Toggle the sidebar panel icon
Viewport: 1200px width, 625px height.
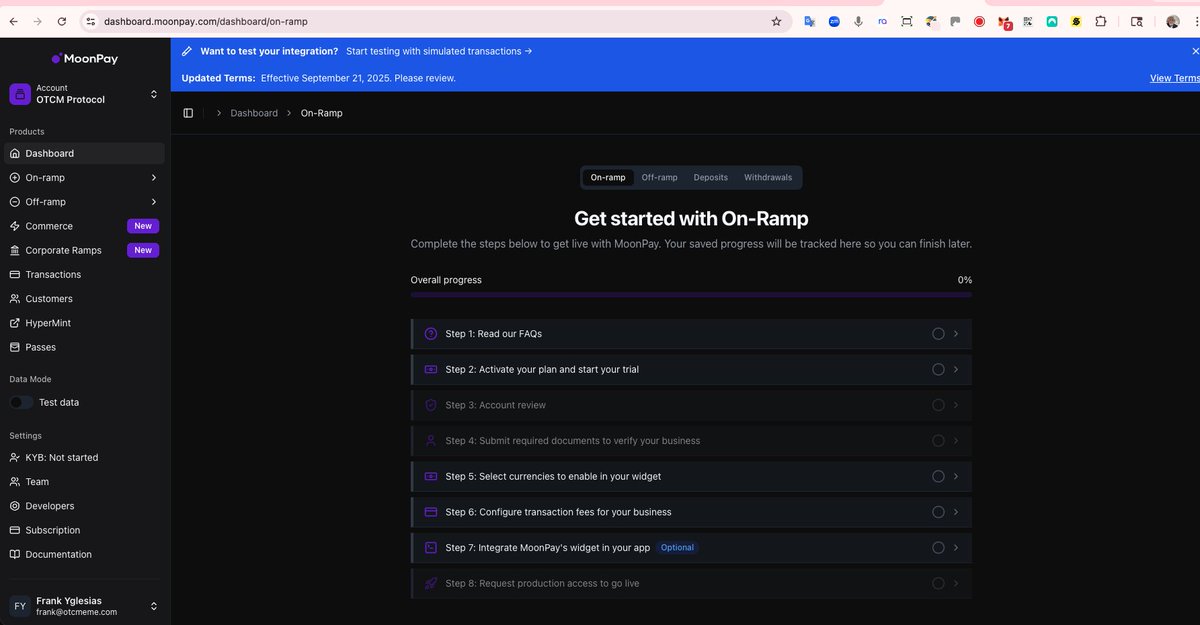tap(188, 113)
